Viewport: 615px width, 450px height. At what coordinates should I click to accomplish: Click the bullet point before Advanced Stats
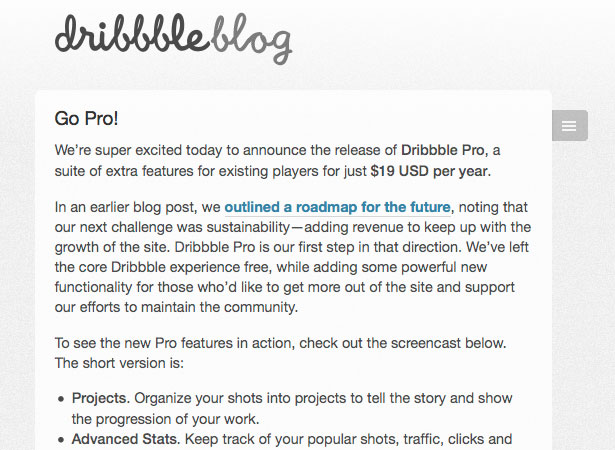tap(61, 440)
